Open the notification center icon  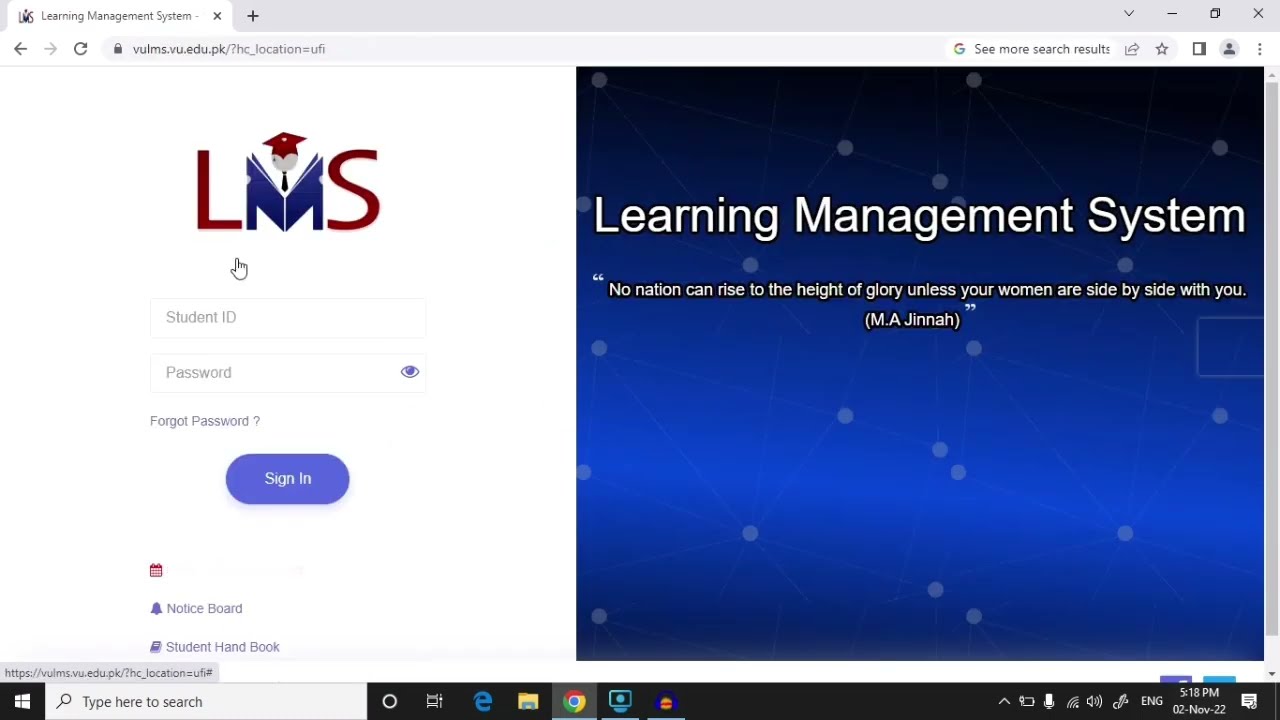[1249, 702]
